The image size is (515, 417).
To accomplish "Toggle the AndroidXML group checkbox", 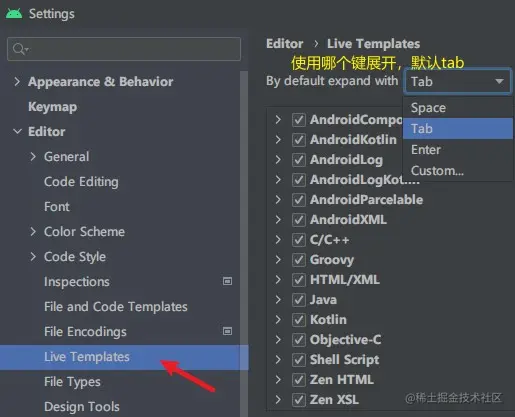I will click(x=299, y=220).
